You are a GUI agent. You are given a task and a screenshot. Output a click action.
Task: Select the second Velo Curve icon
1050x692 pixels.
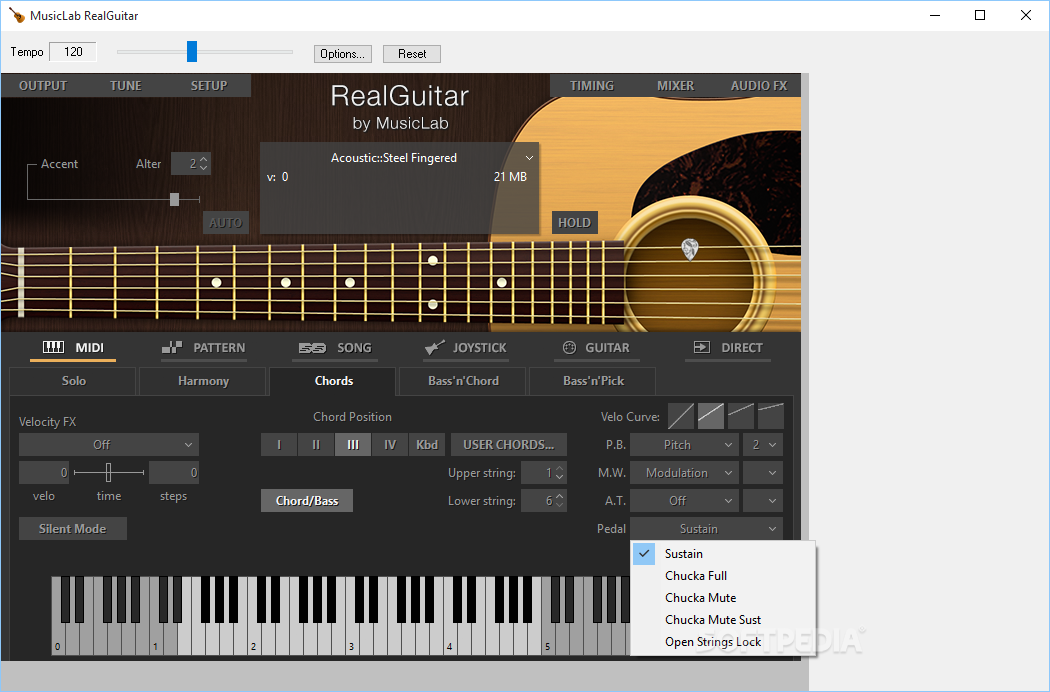point(710,416)
